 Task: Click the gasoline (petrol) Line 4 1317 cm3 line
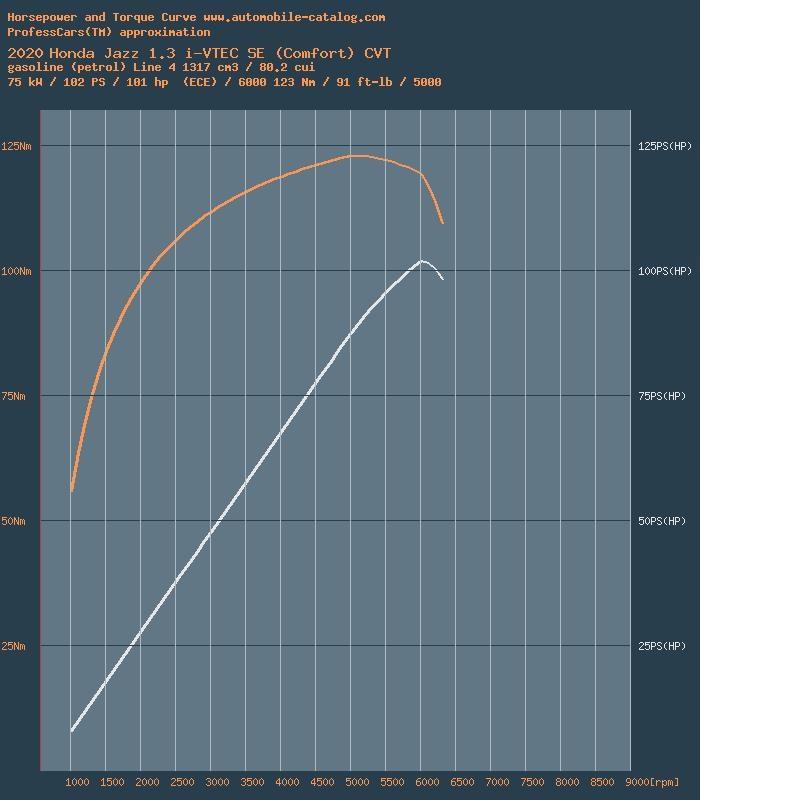pyautogui.click(x=161, y=67)
